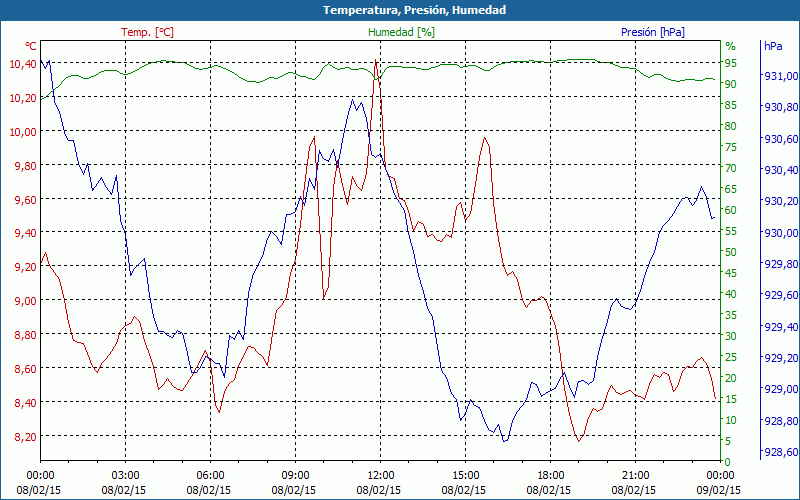Click temperature axis value '9,20'
Screen dimensions: 800x500
(25, 266)
